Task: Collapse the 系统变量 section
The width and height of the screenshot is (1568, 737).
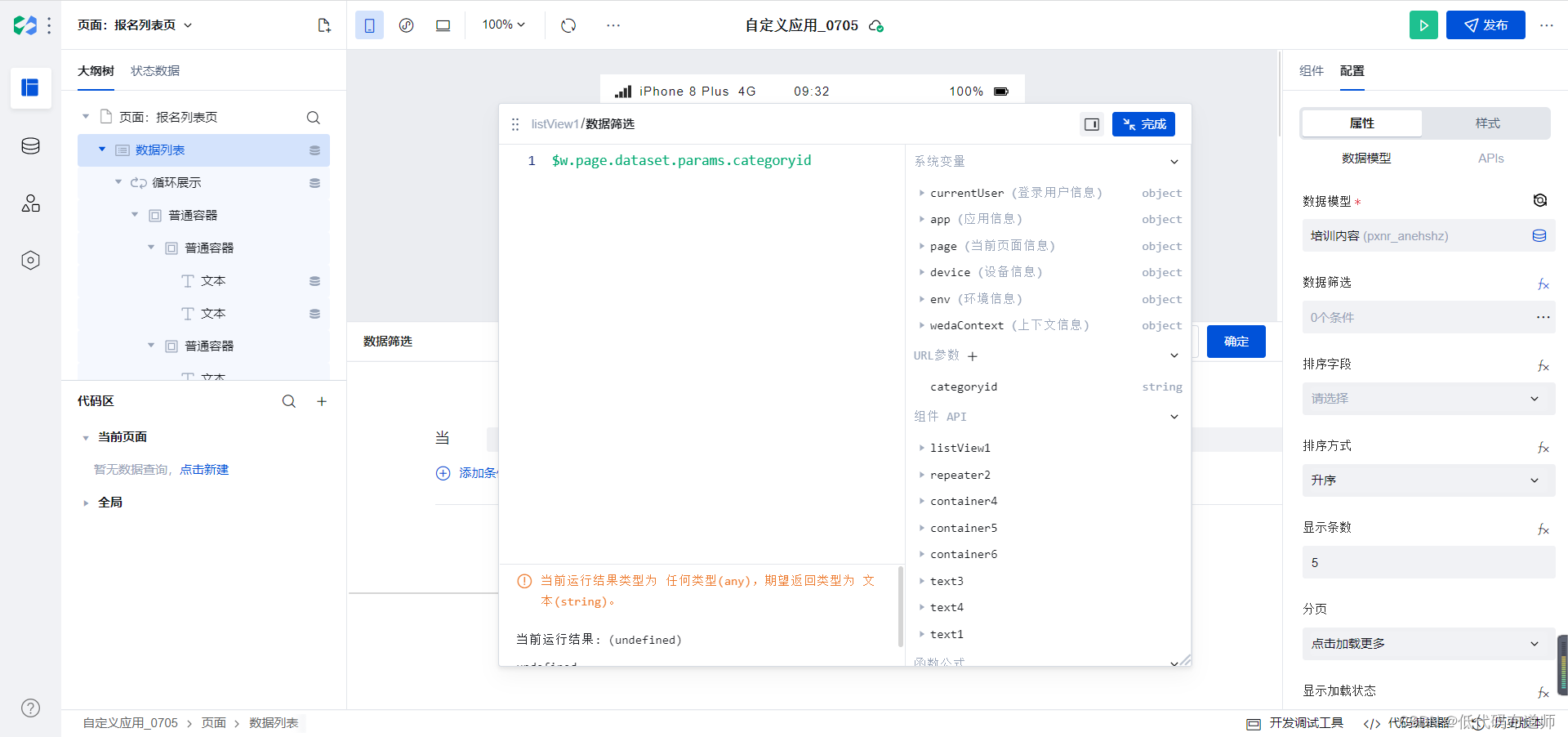Action: pyautogui.click(x=1174, y=162)
